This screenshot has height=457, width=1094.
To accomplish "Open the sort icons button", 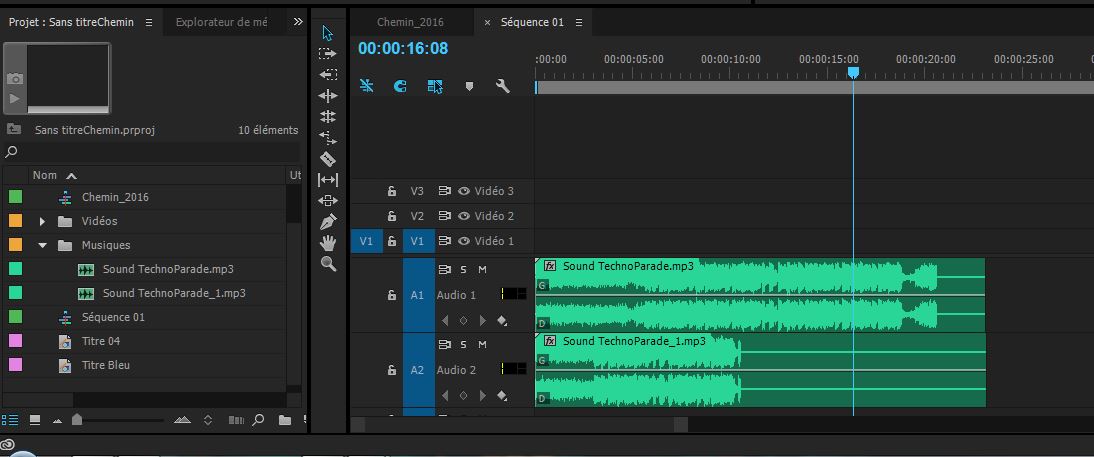I will [208, 420].
